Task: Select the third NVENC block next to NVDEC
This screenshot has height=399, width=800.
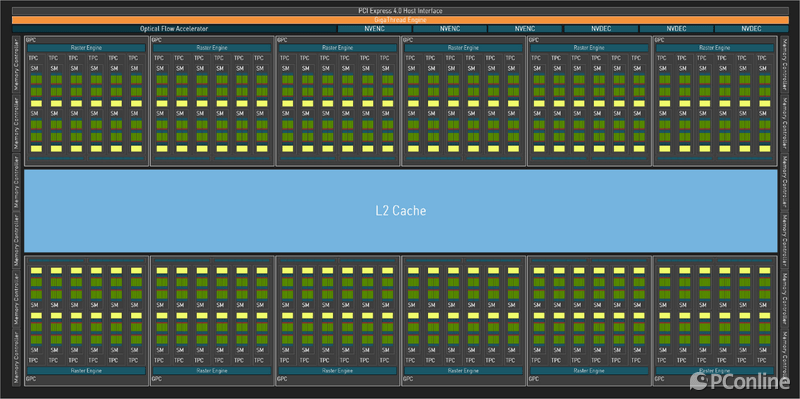Action: point(524,29)
